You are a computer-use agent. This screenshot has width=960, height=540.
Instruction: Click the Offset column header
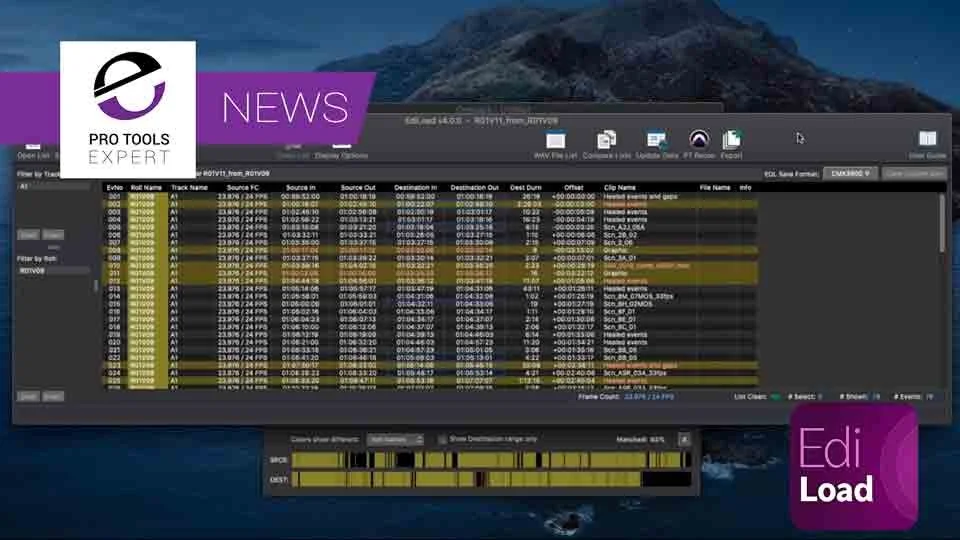573,187
